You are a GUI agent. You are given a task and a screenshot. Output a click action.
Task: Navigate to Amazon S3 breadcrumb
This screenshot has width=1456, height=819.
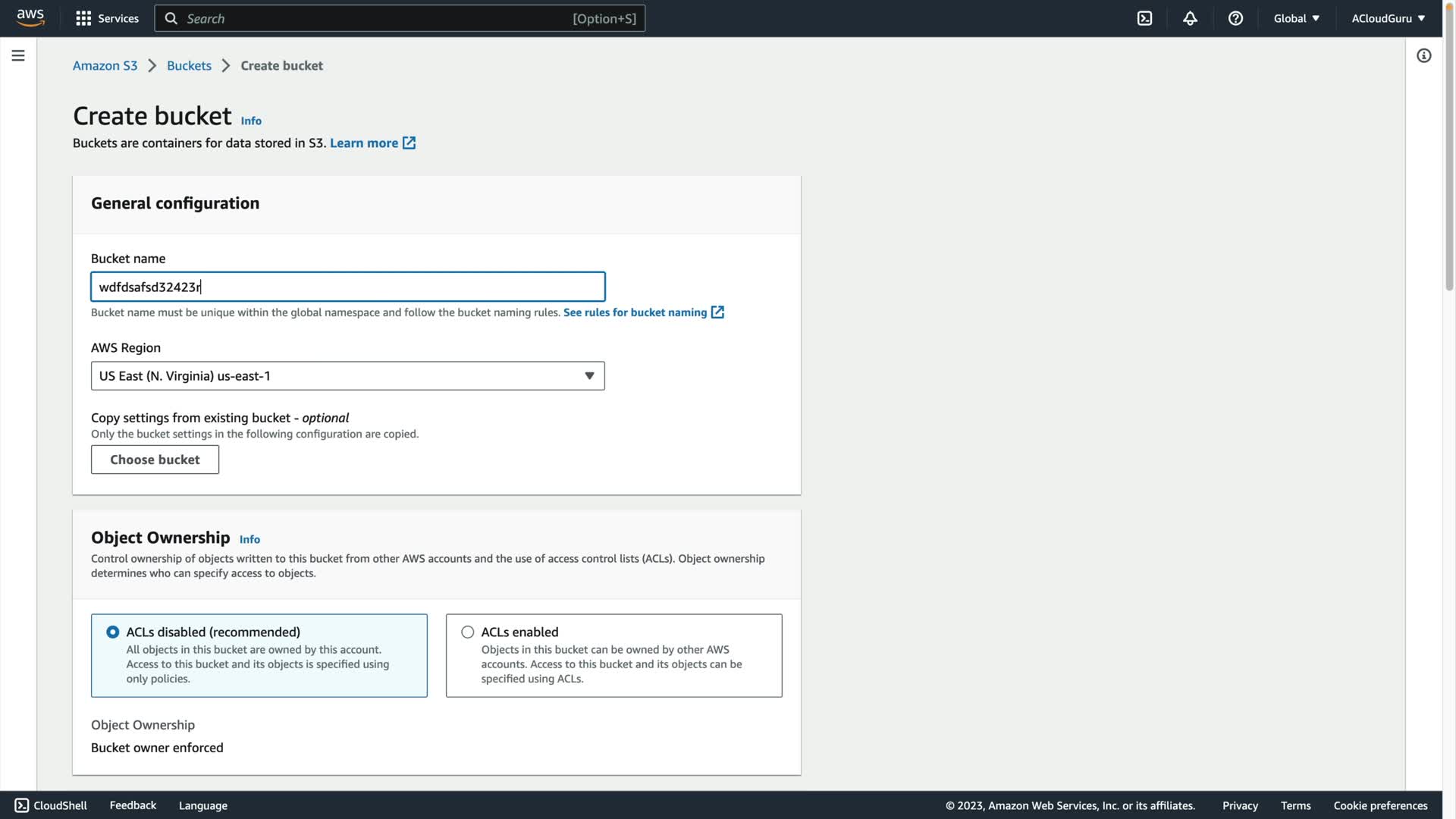tap(105, 65)
